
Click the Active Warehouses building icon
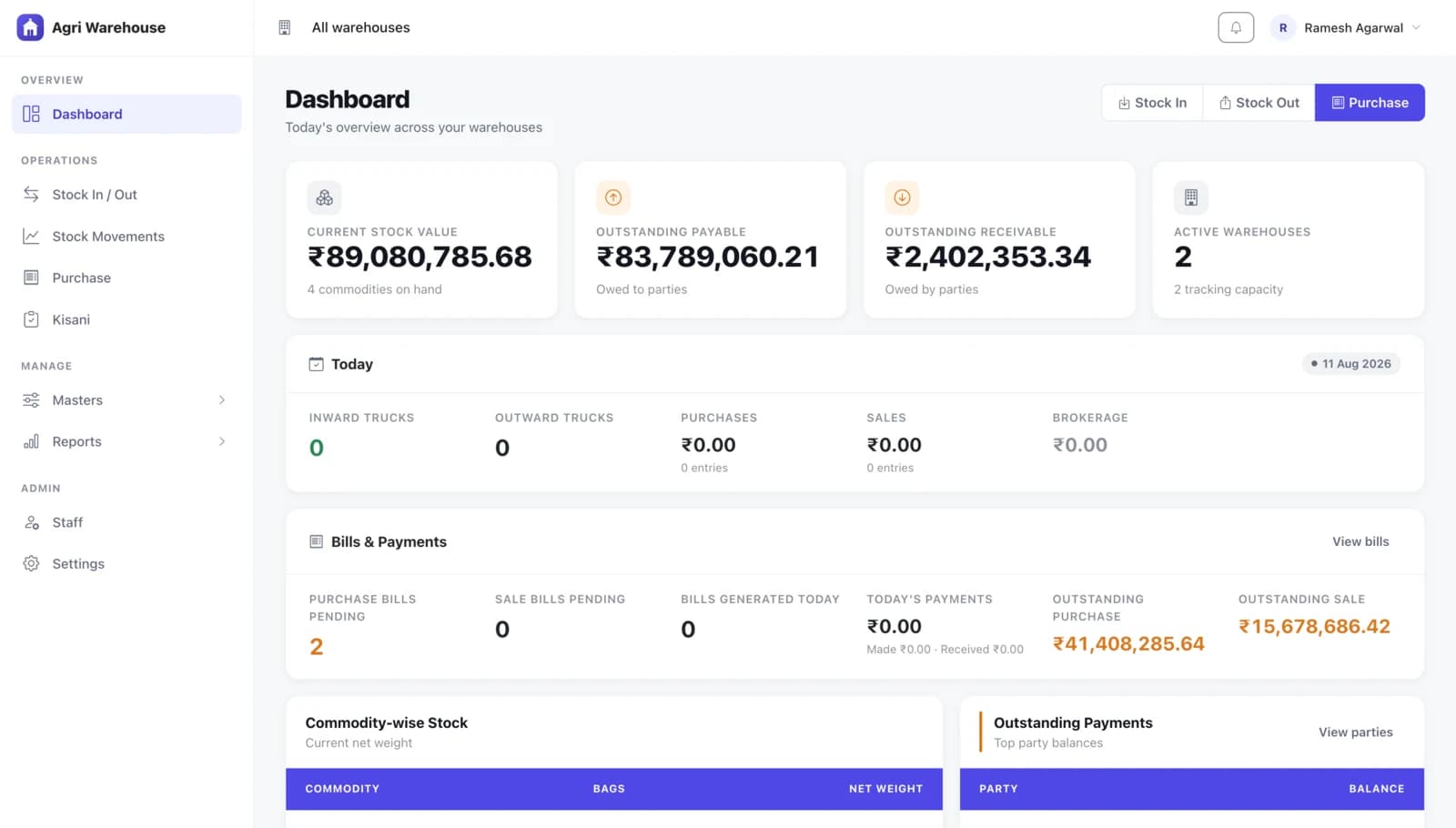click(1191, 197)
